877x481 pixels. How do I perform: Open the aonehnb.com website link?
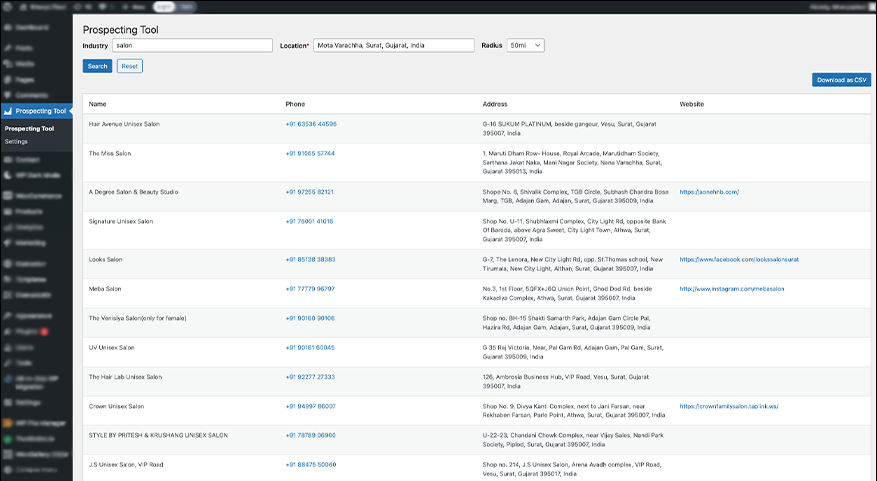tap(709, 192)
